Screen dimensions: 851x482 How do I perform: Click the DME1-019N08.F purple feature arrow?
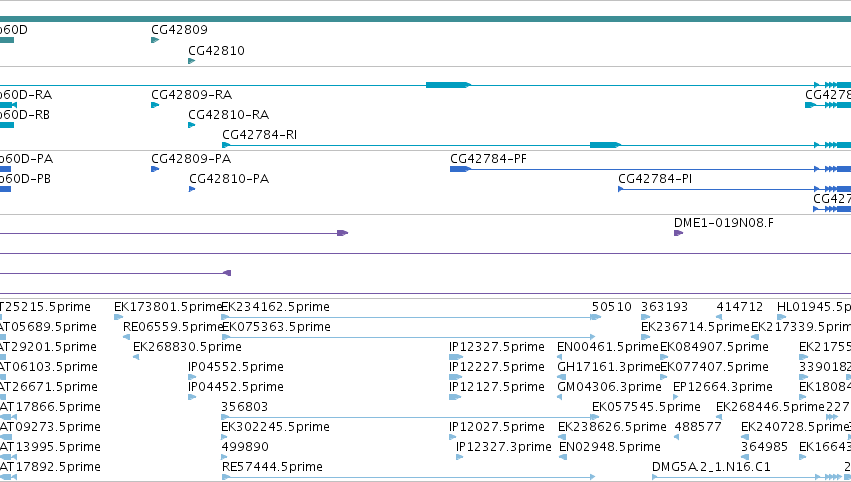coord(678,233)
